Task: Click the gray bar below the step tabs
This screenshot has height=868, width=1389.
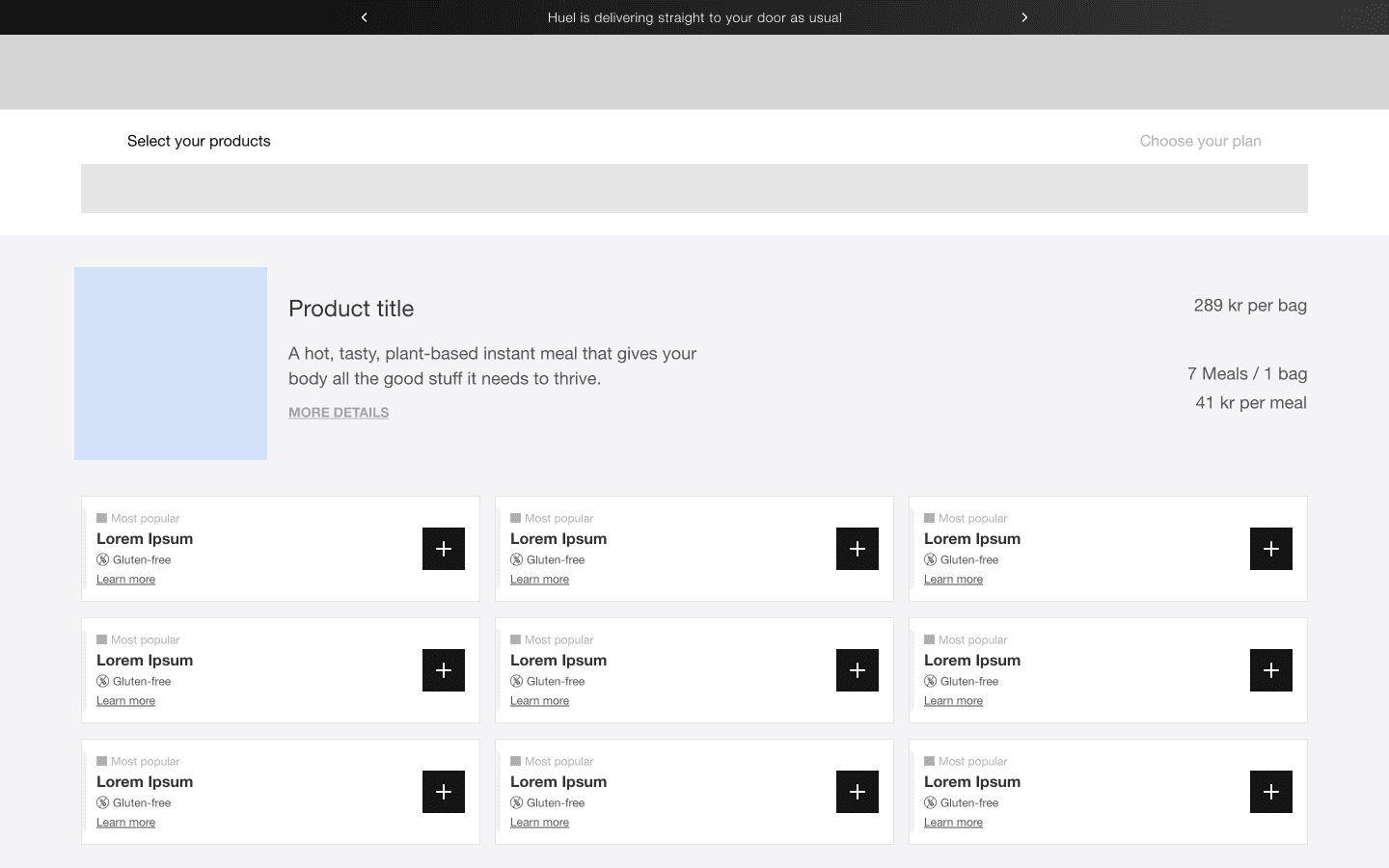Action: pyautogui.click(x=694, y=188)
